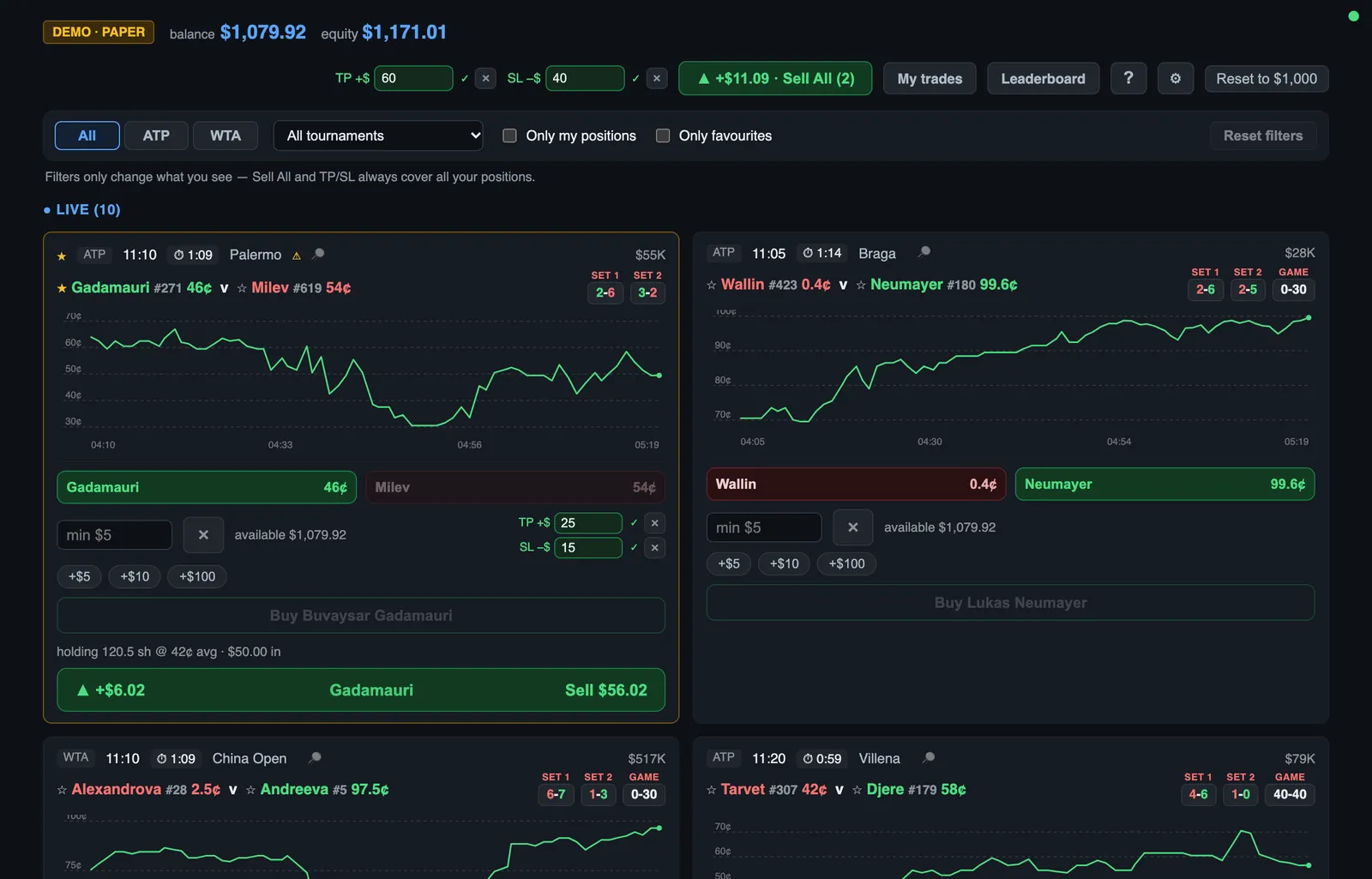
Task: Favourite the China Open match star before Alexandrova
Action: [x=62, y=790]
